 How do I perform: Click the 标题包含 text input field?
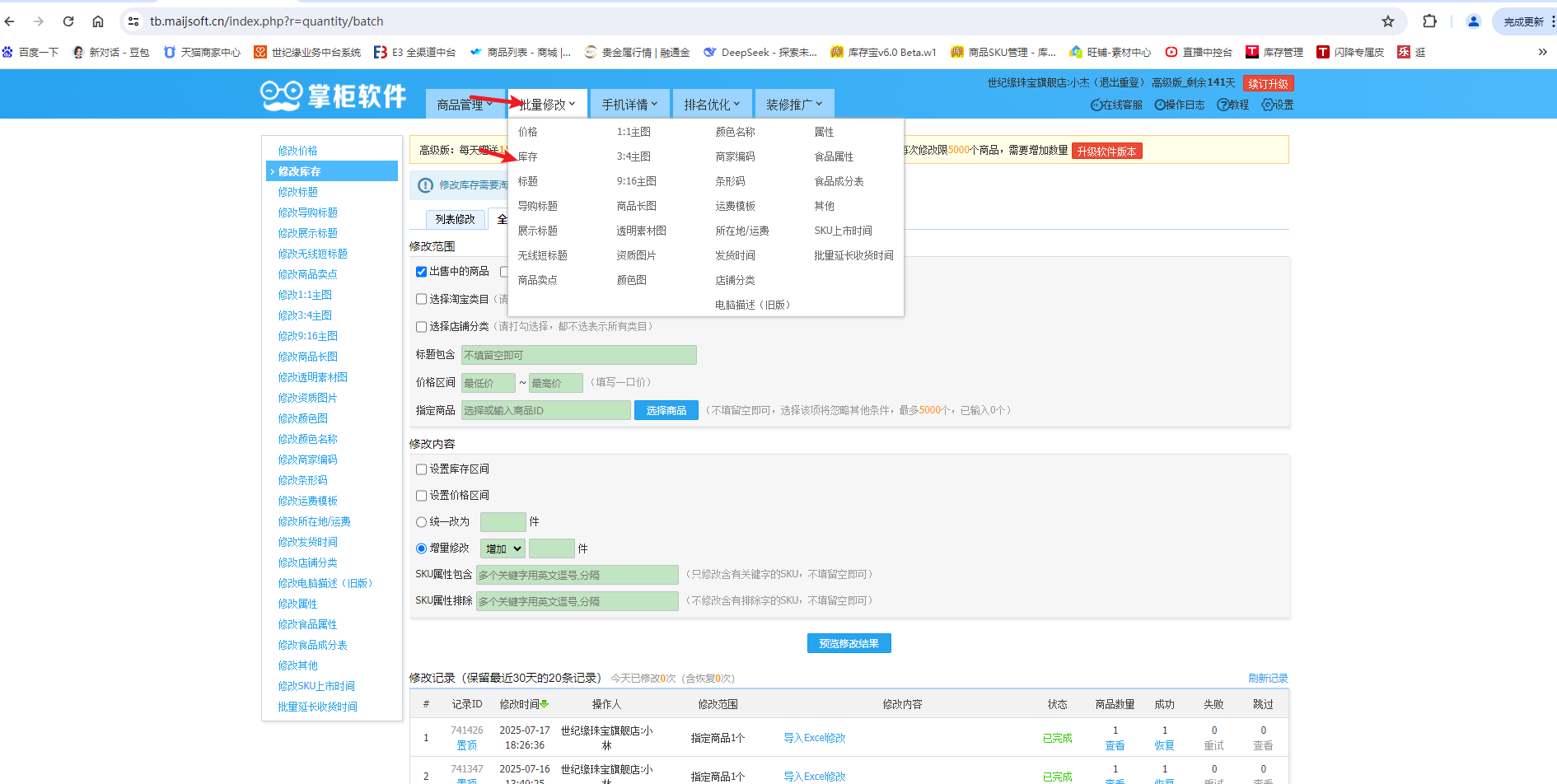pyautogui.click(x=578, y=355)
